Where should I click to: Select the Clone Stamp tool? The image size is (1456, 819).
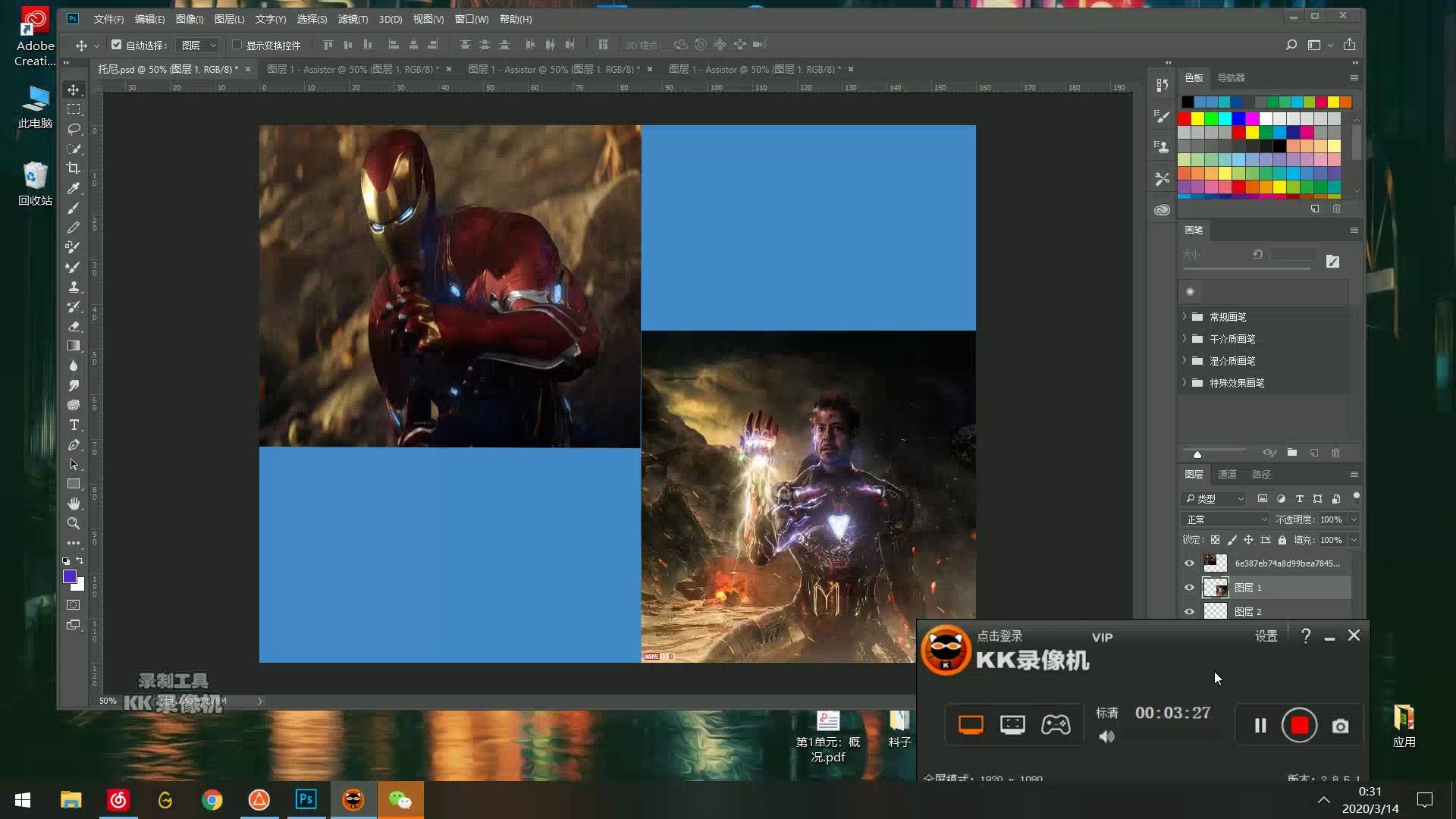74,287
